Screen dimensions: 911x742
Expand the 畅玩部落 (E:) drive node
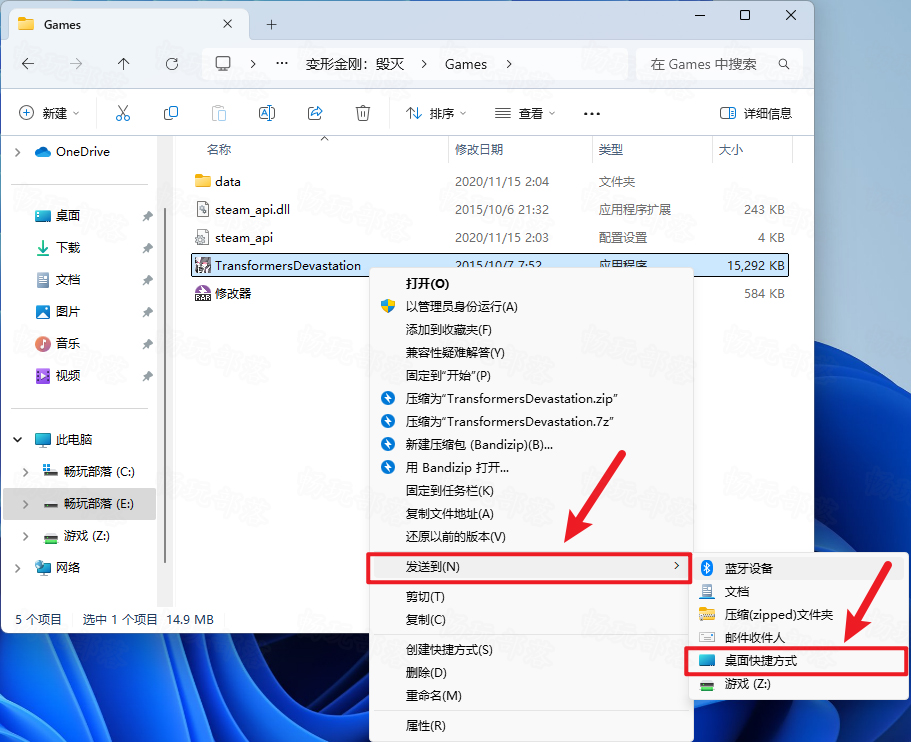pyautogui.click(x=26, y=504)
